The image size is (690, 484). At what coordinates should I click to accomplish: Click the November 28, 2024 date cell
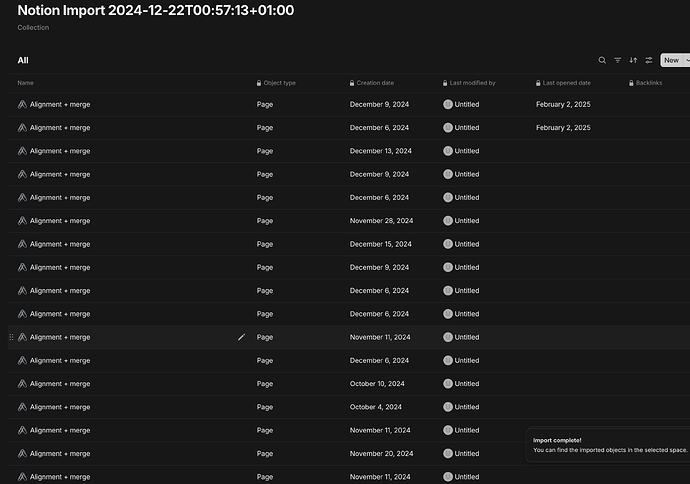[382, 221]
